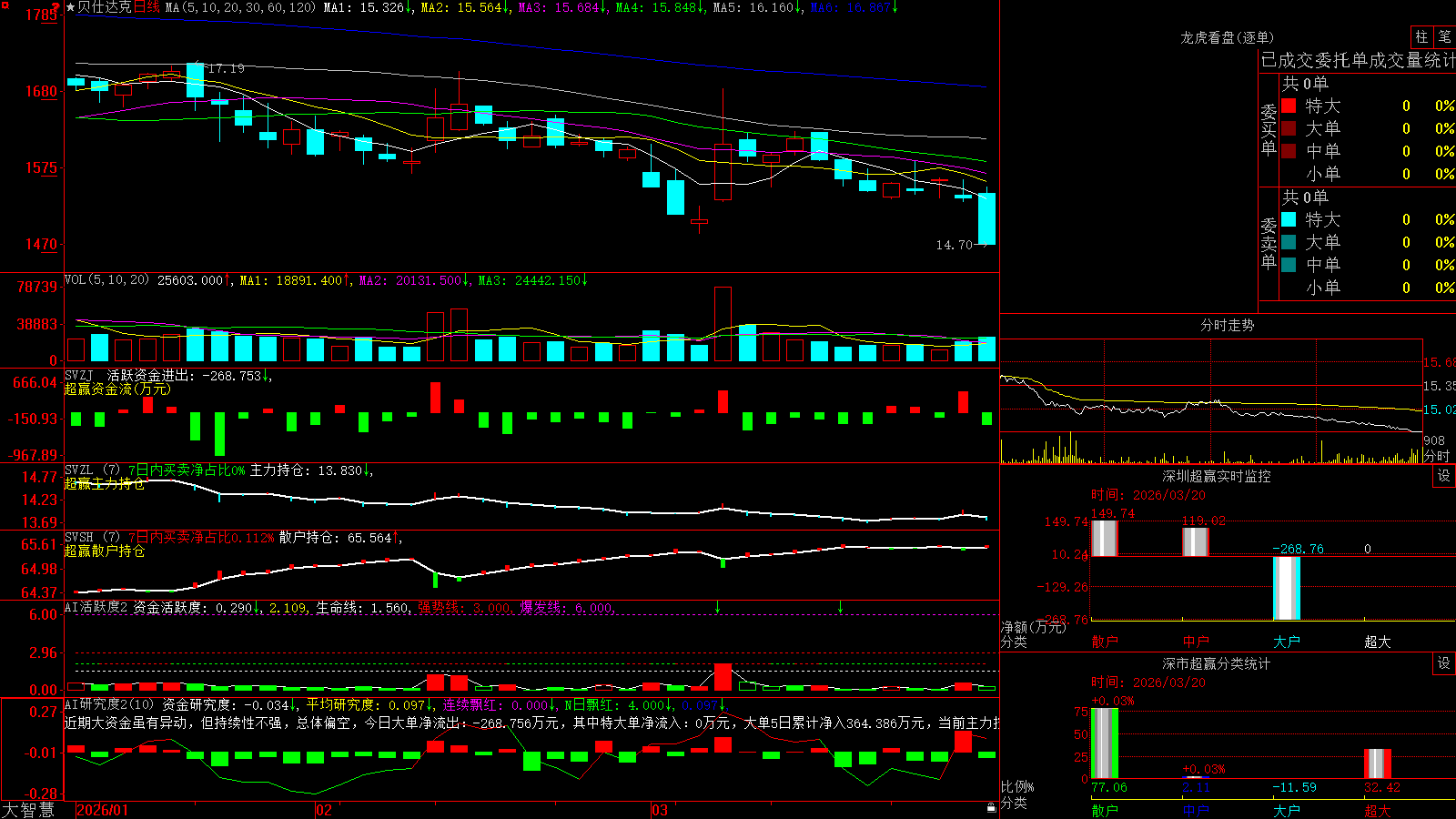
Task: Click the 超赢散户持仓 label
Action: [105, 551]
